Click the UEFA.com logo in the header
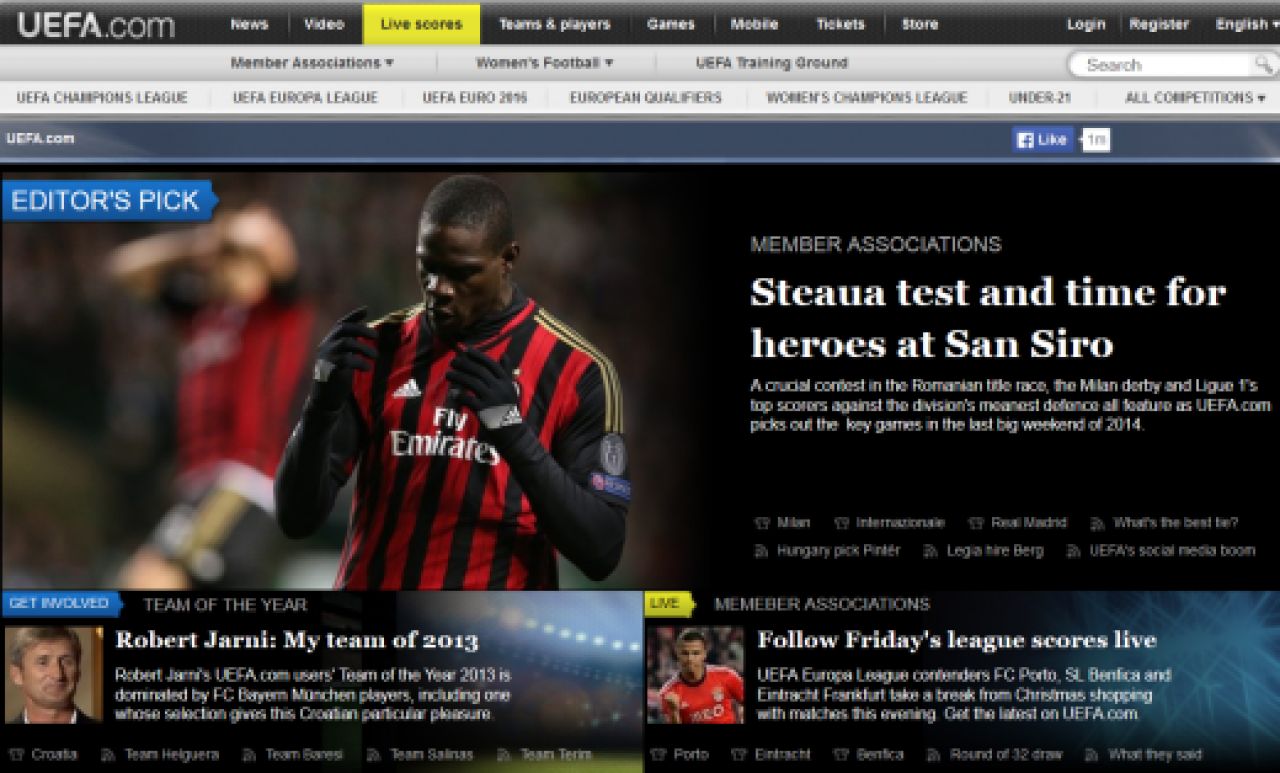This screenshot has width=1280, height=773. pos(95,24)
